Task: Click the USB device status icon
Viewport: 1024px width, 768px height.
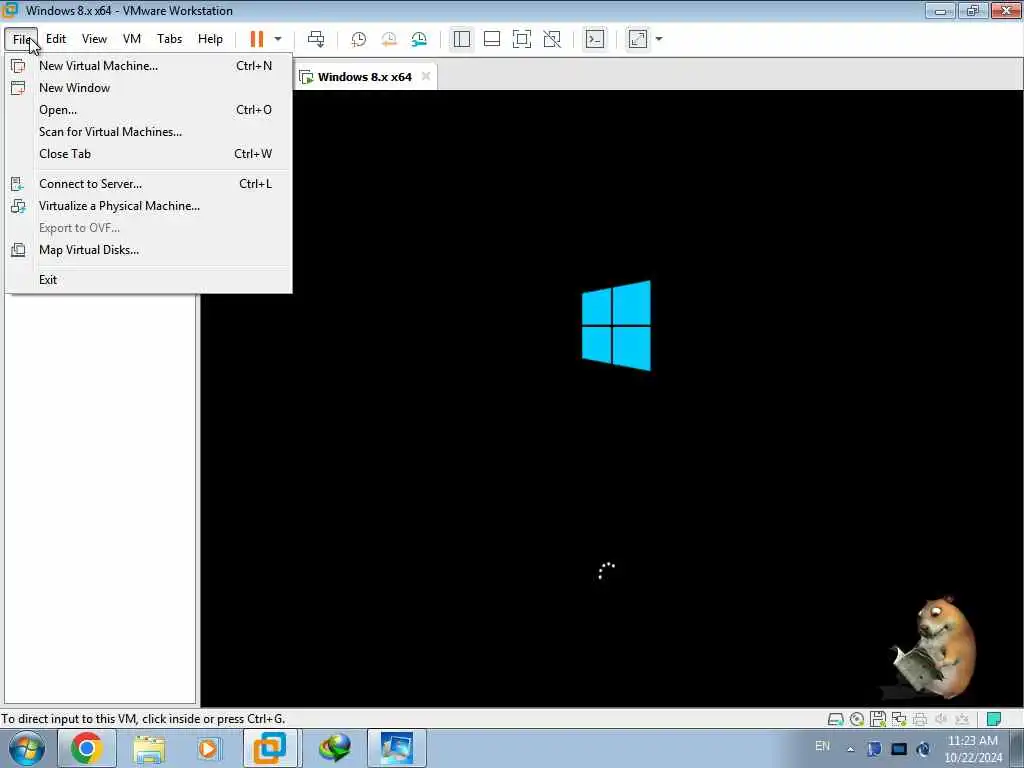Action: tap(962, 719)
